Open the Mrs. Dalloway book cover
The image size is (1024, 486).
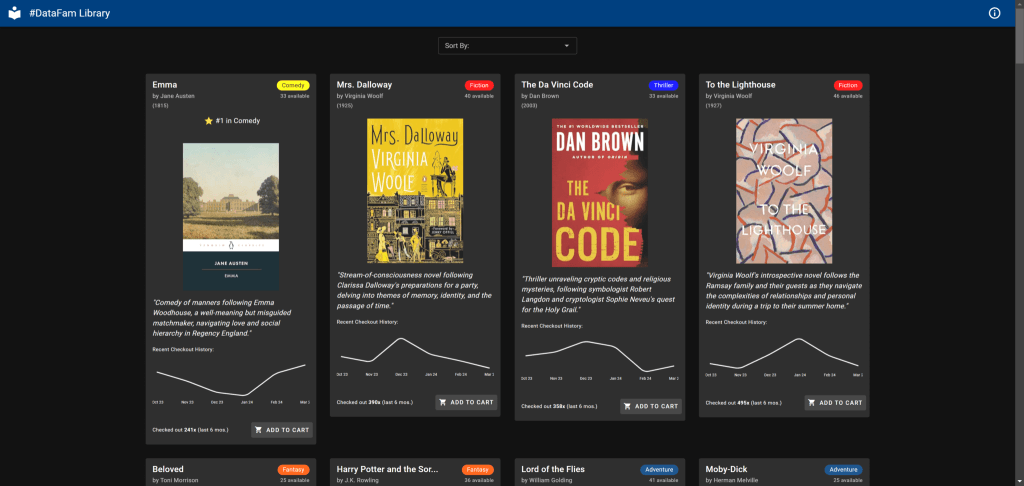(415, 192)
